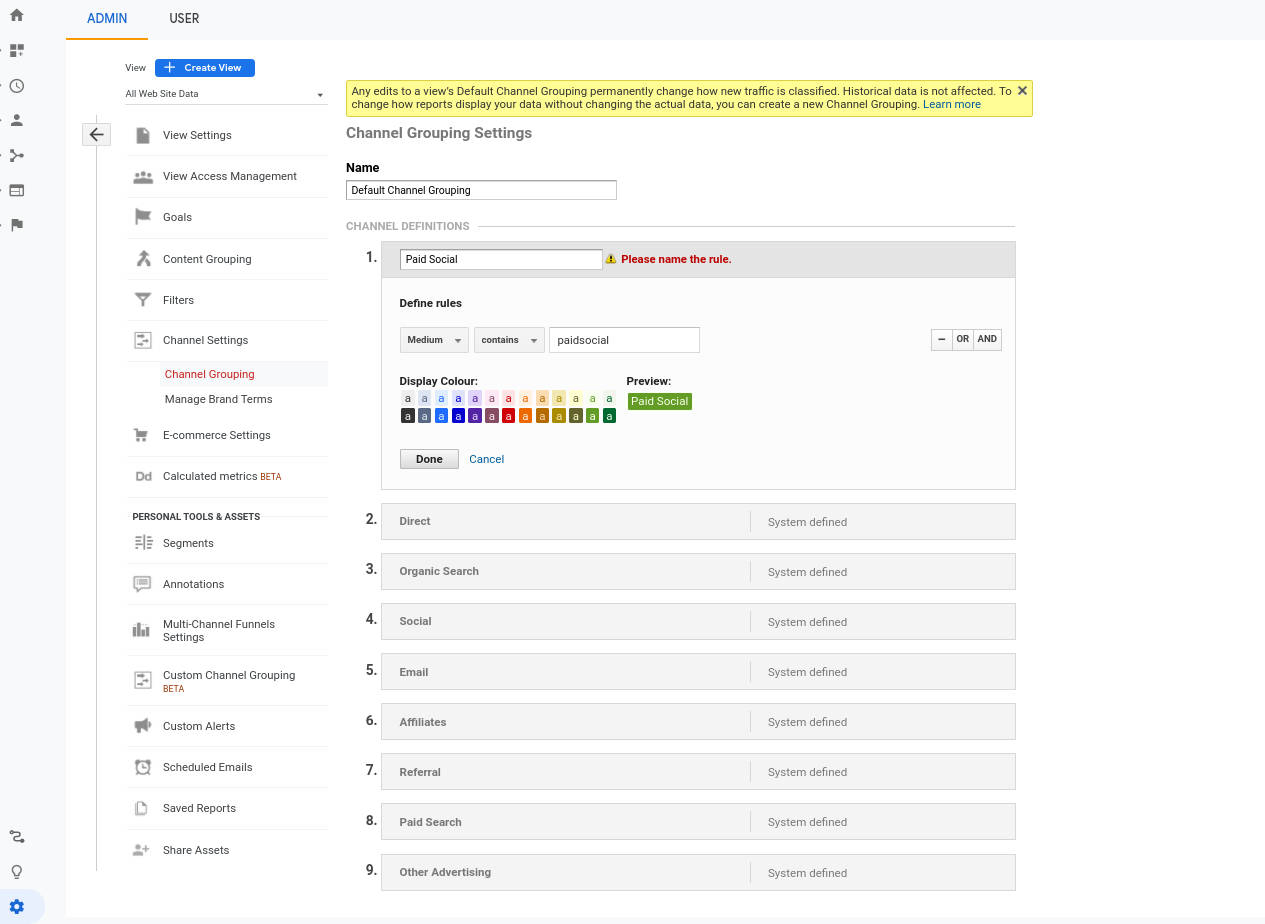Open the Learn more link

(950, 103)
